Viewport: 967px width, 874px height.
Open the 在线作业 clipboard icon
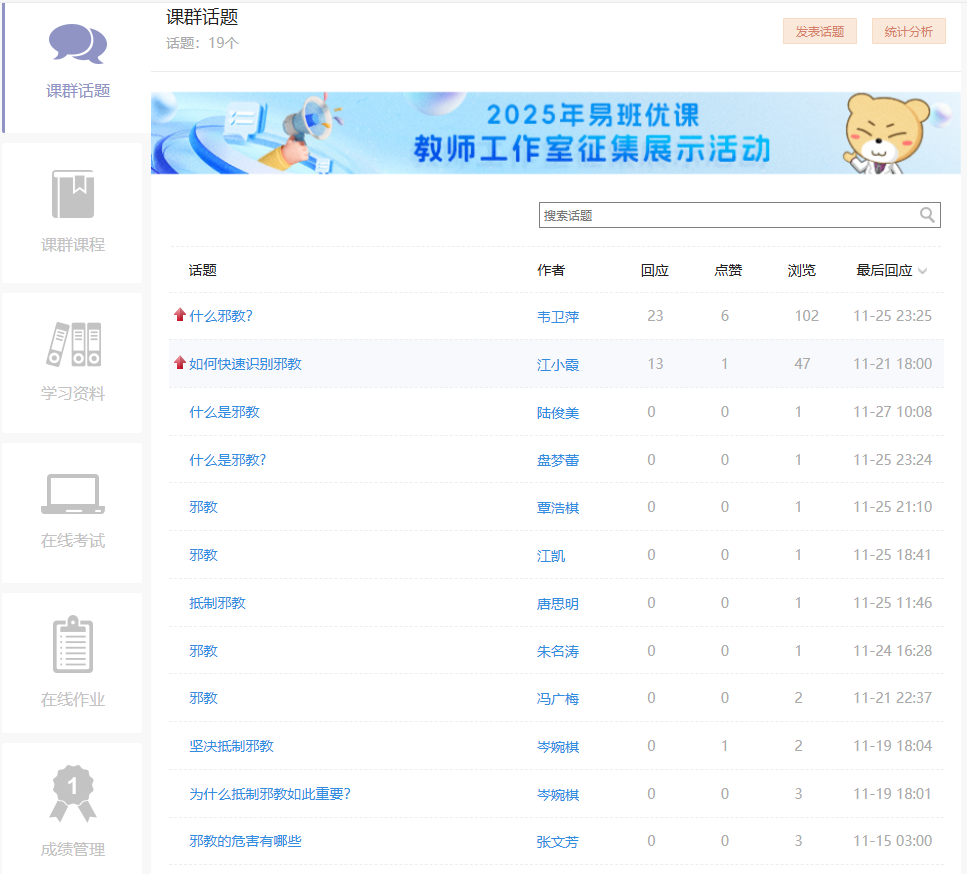(73, 645)
